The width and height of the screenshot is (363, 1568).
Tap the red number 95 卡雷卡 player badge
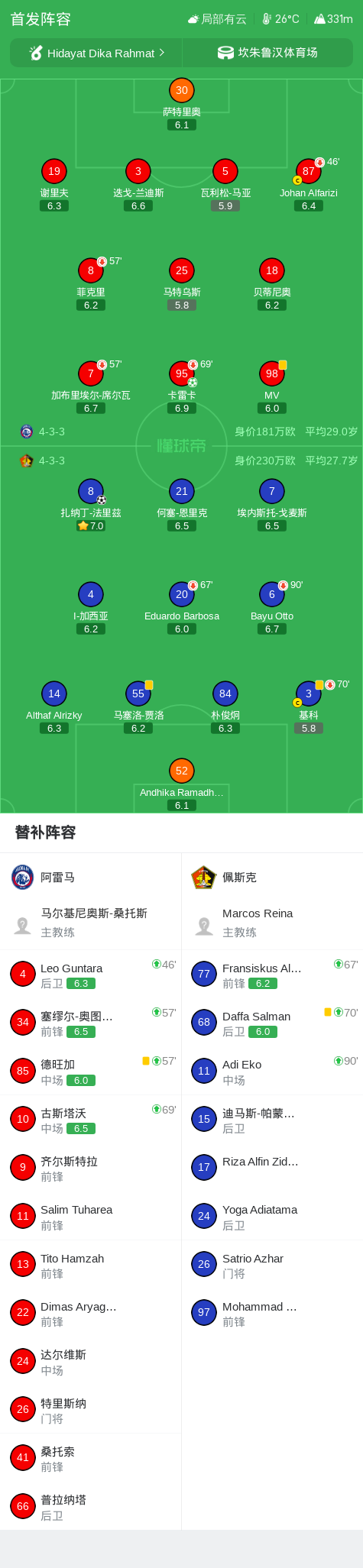pos(182,373)
